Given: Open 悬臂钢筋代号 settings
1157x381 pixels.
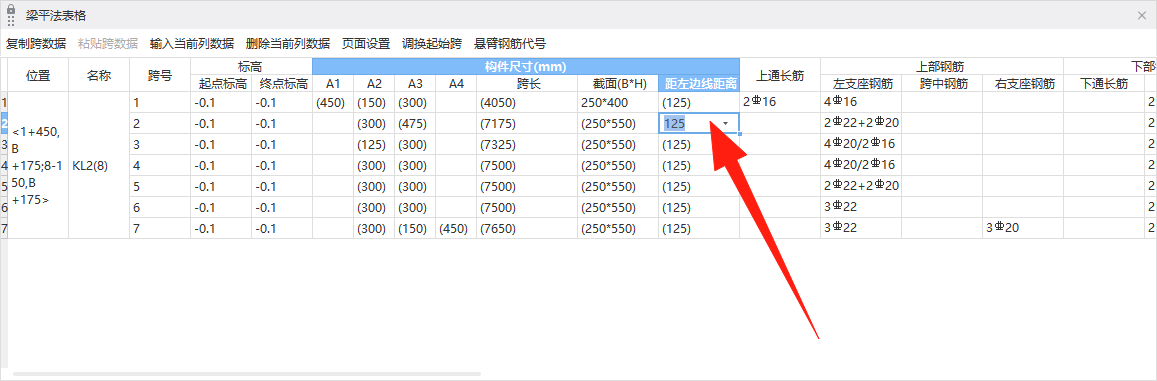Looking at the screenshot, I should [510, 44].
